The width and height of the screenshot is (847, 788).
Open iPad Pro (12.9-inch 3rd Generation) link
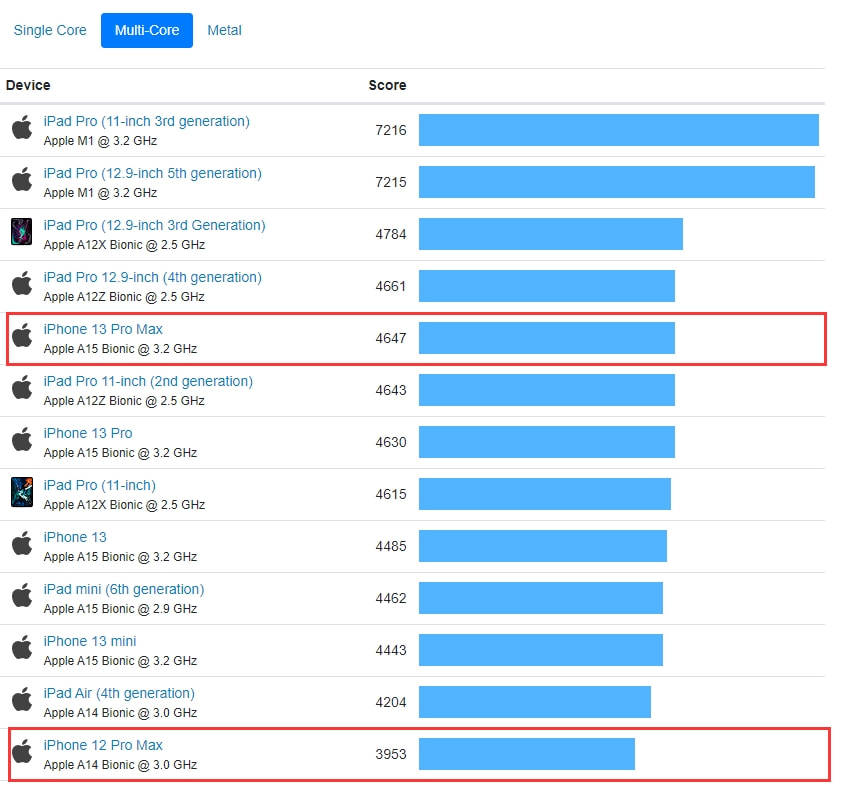pos(154,225)
